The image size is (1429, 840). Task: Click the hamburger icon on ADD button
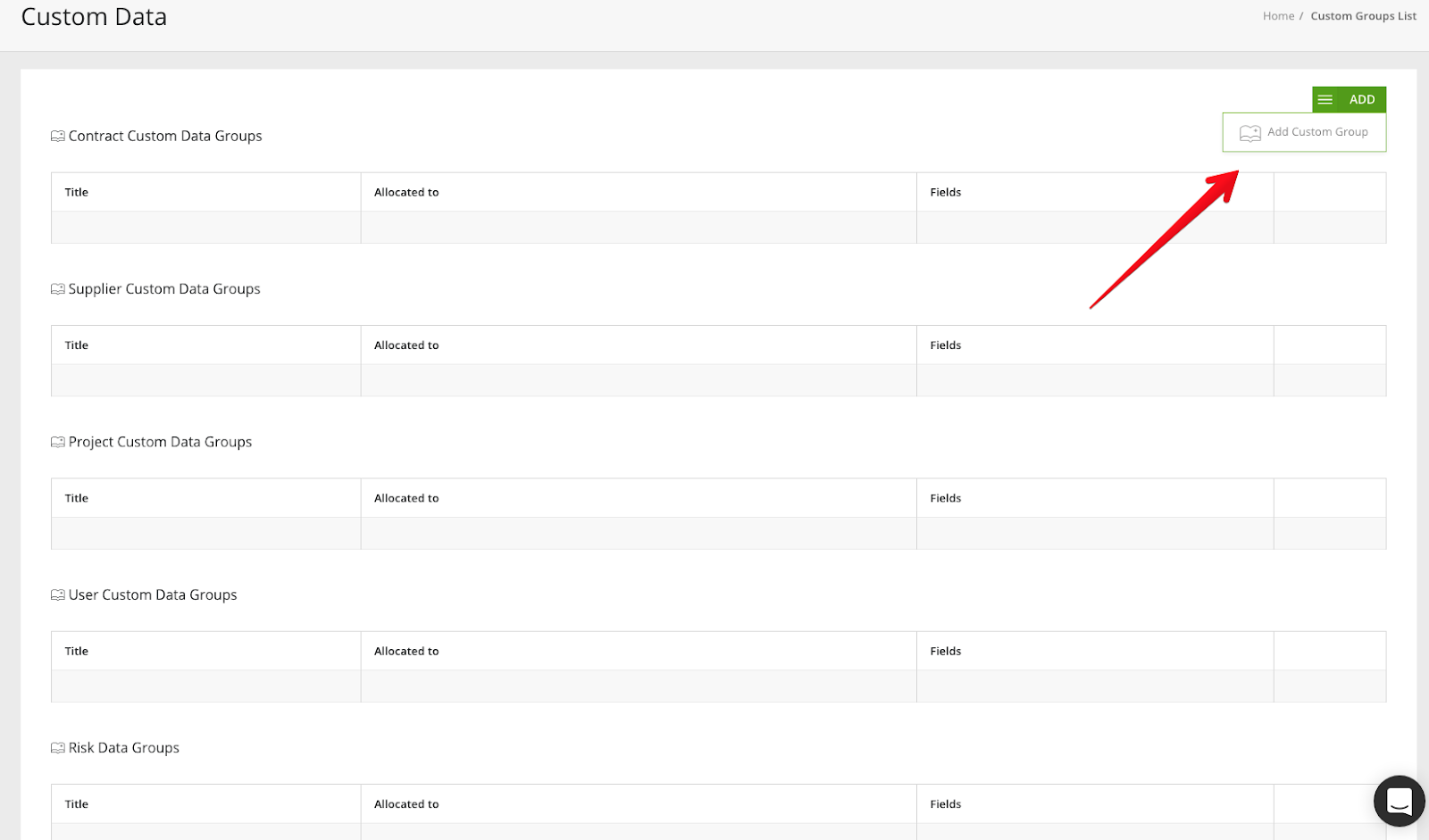pyautogui.click(x=1325, y=99)
